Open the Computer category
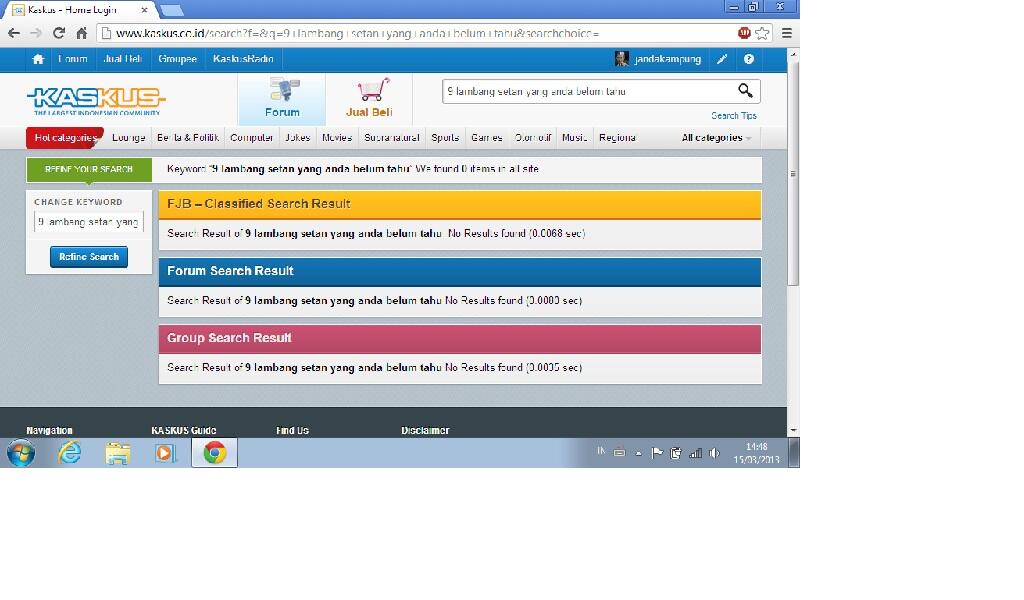 tap(251, 138)
